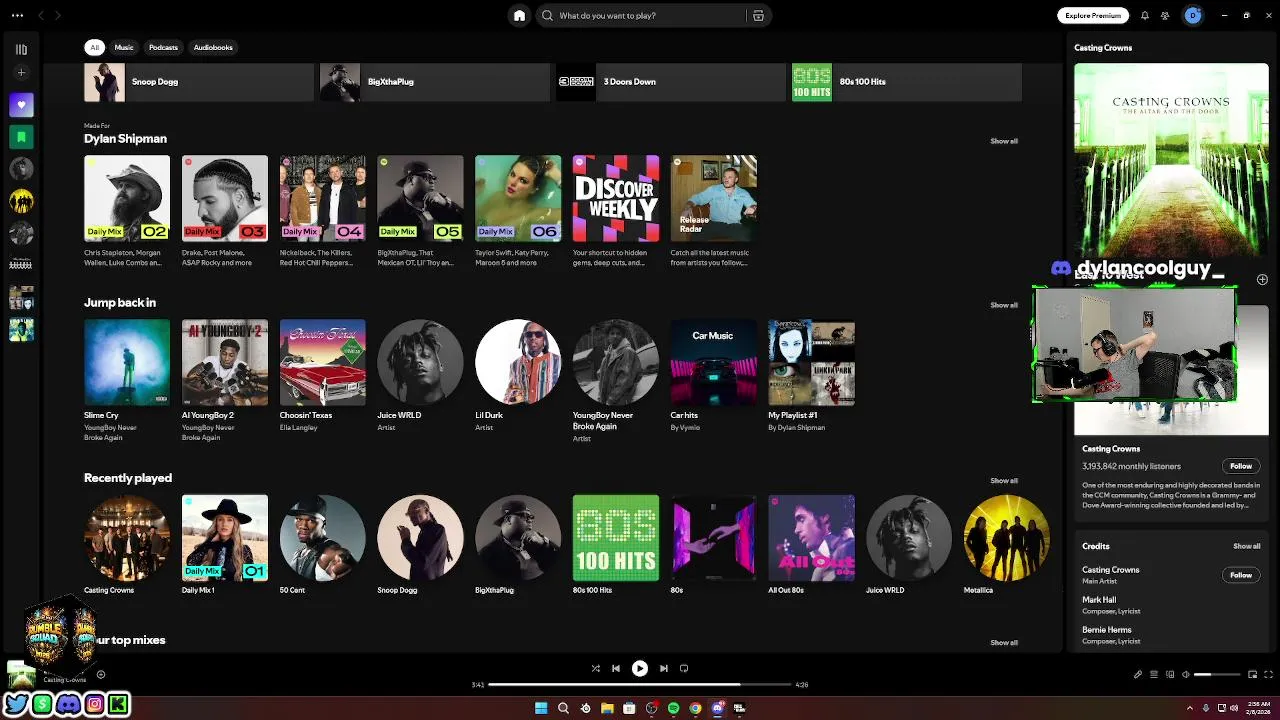Screen dimensions: 1280x720
Task: Open Miniplayer icon in player bar
Action: tap(1252, 674)
